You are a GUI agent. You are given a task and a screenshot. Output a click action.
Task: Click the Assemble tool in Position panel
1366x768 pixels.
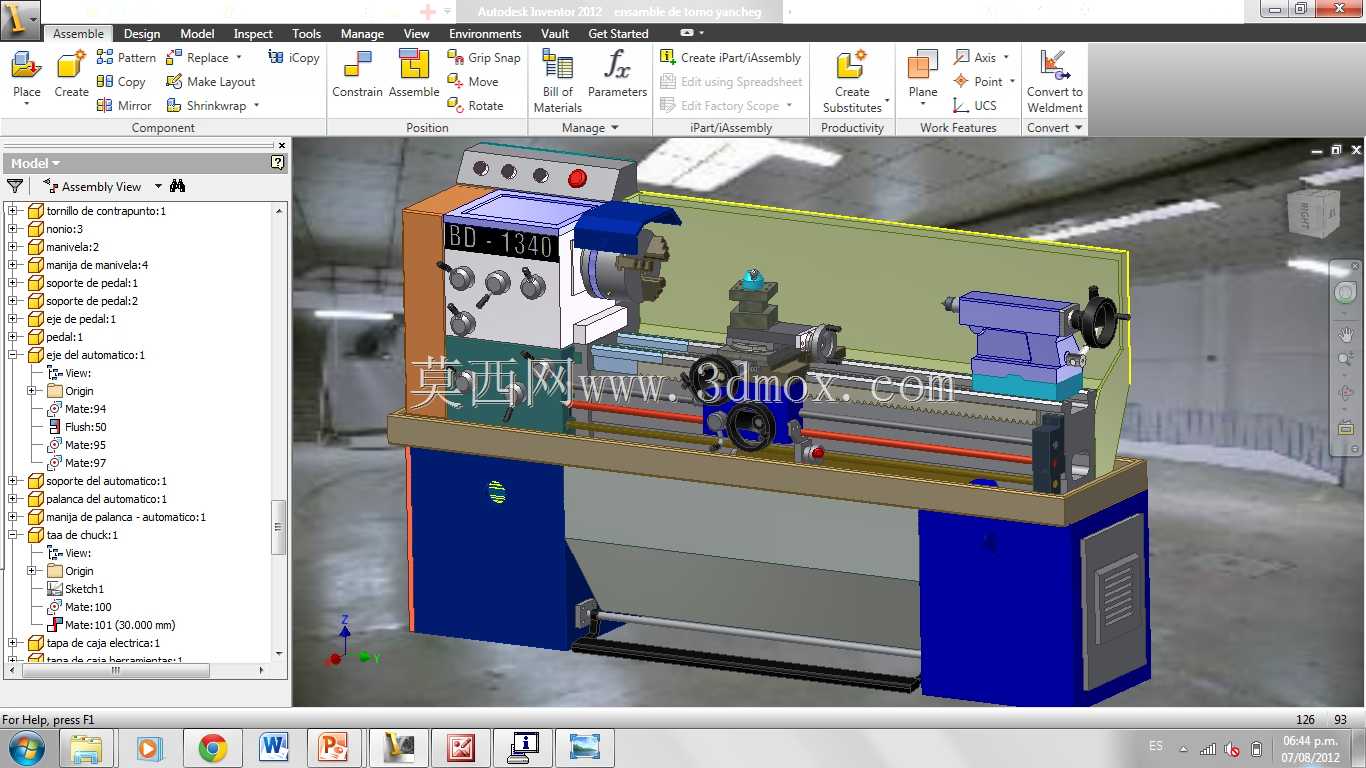click(414, 76)
